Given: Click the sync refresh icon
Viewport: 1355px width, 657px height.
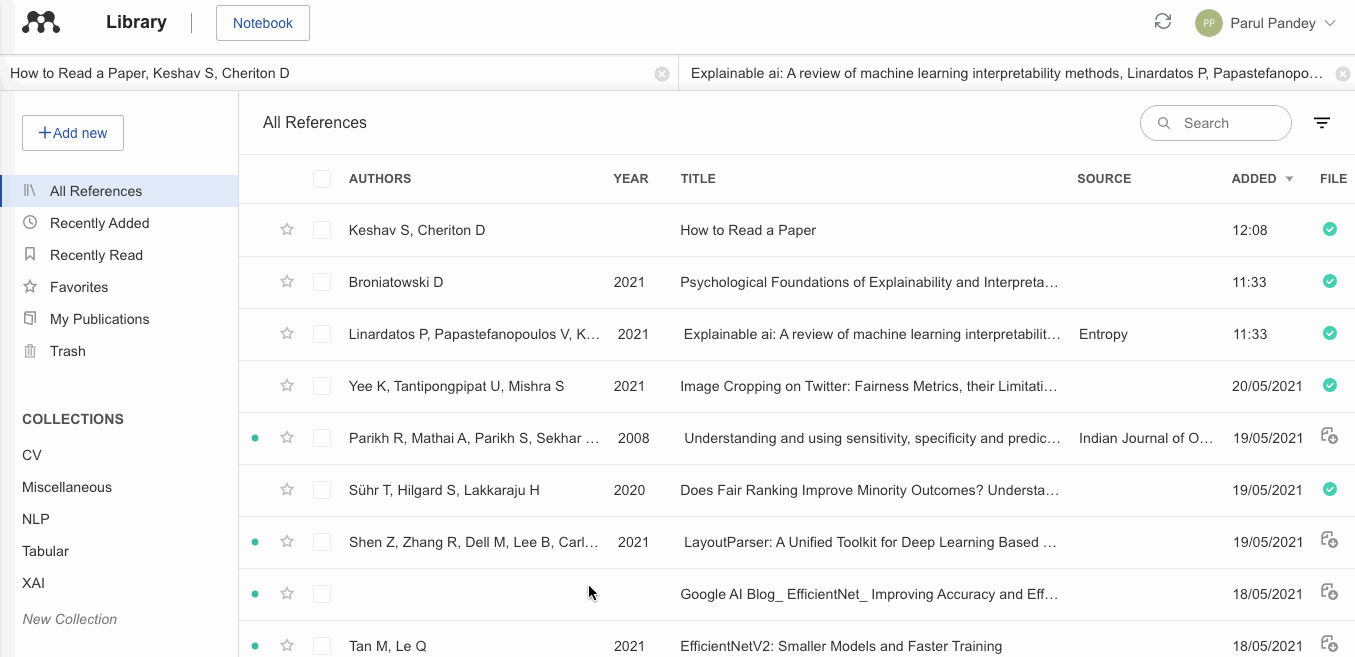Looking at the screenshot, I should click(x=1163, y=22).
